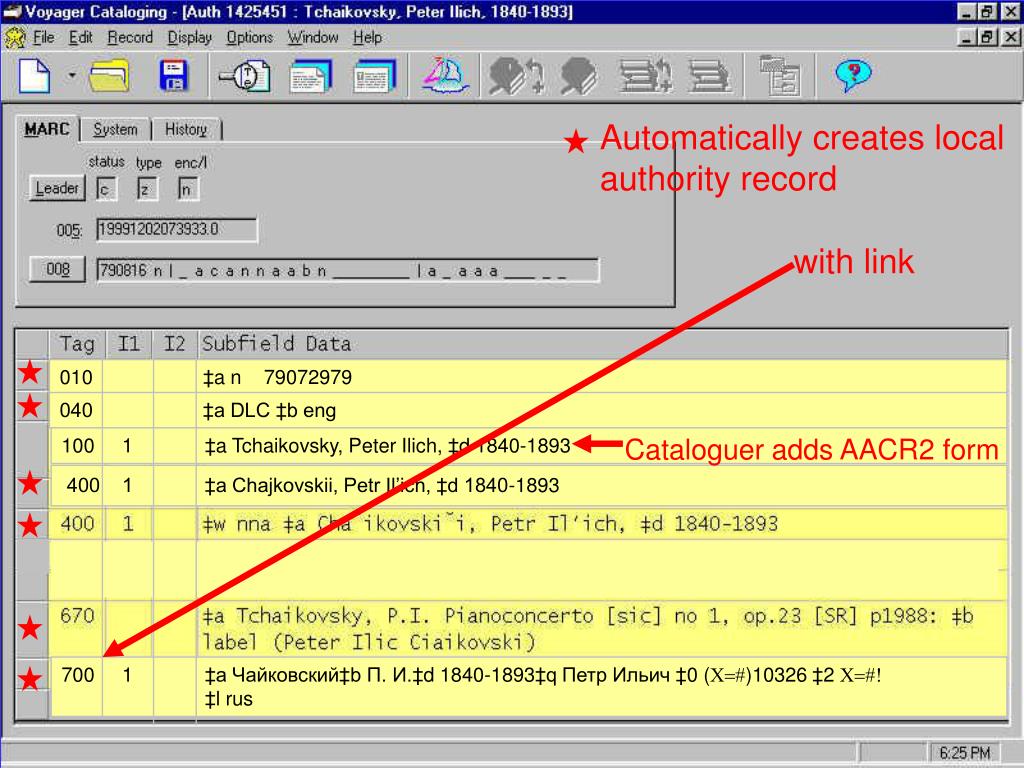Select tag cell 040
The height and width of the screenshot is (768, 1024).
[x=76, y=410]
